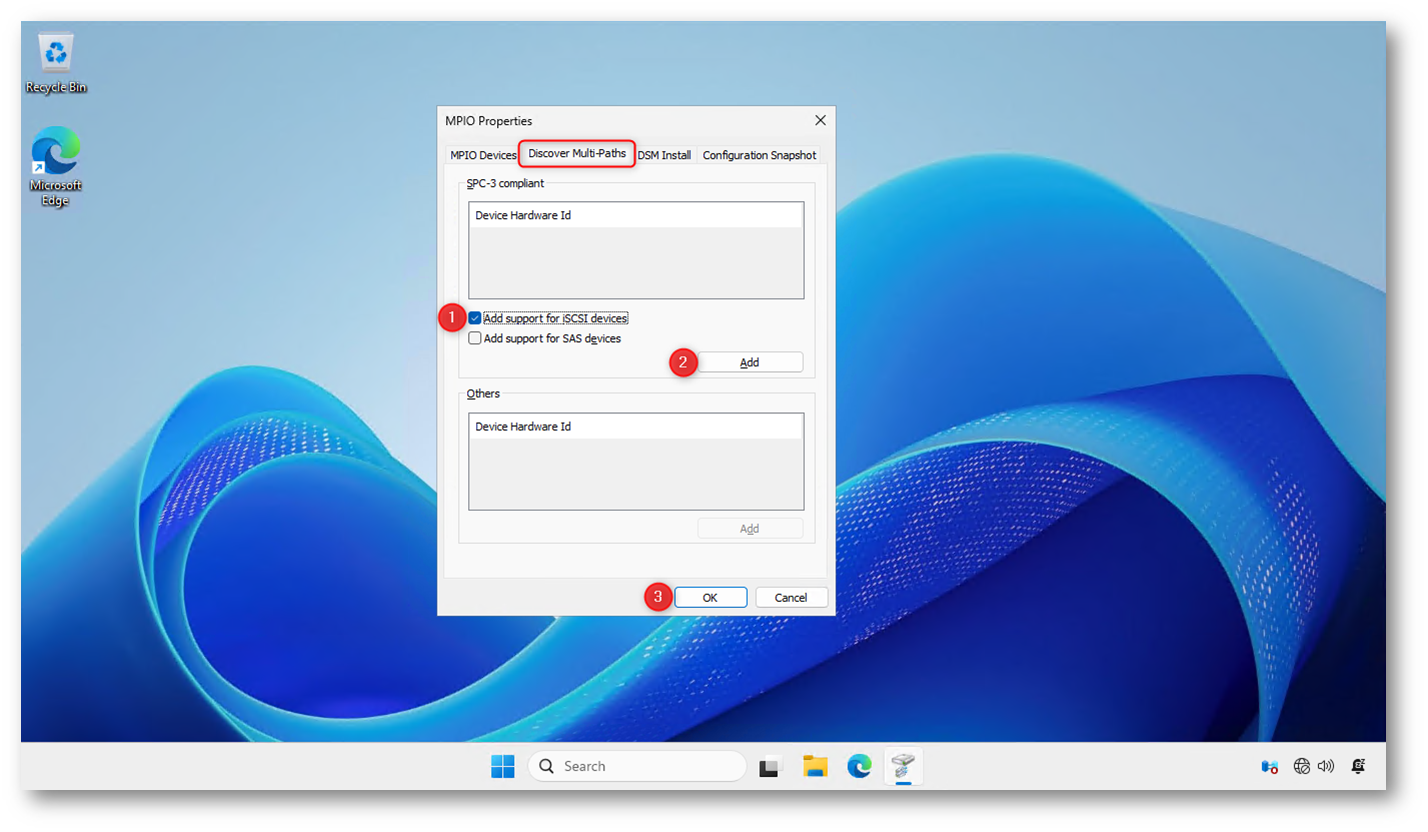Click the Edge browser taskbar icon
The height and width of the screenshot is (832, 1428).
pyautogui.click(x=859, y=766)
